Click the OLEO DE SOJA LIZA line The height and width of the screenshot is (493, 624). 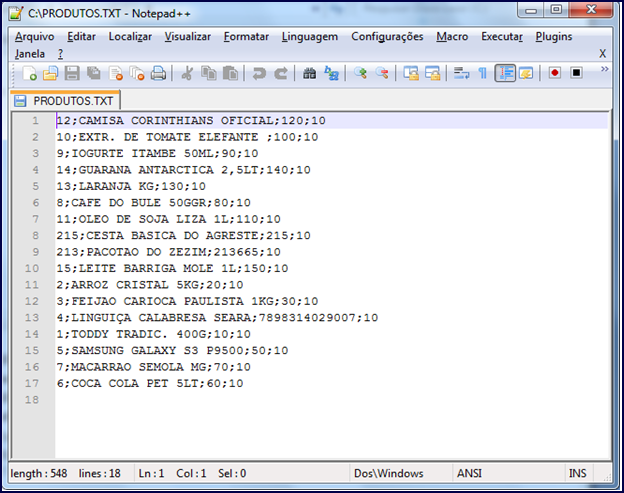point(168,219)
